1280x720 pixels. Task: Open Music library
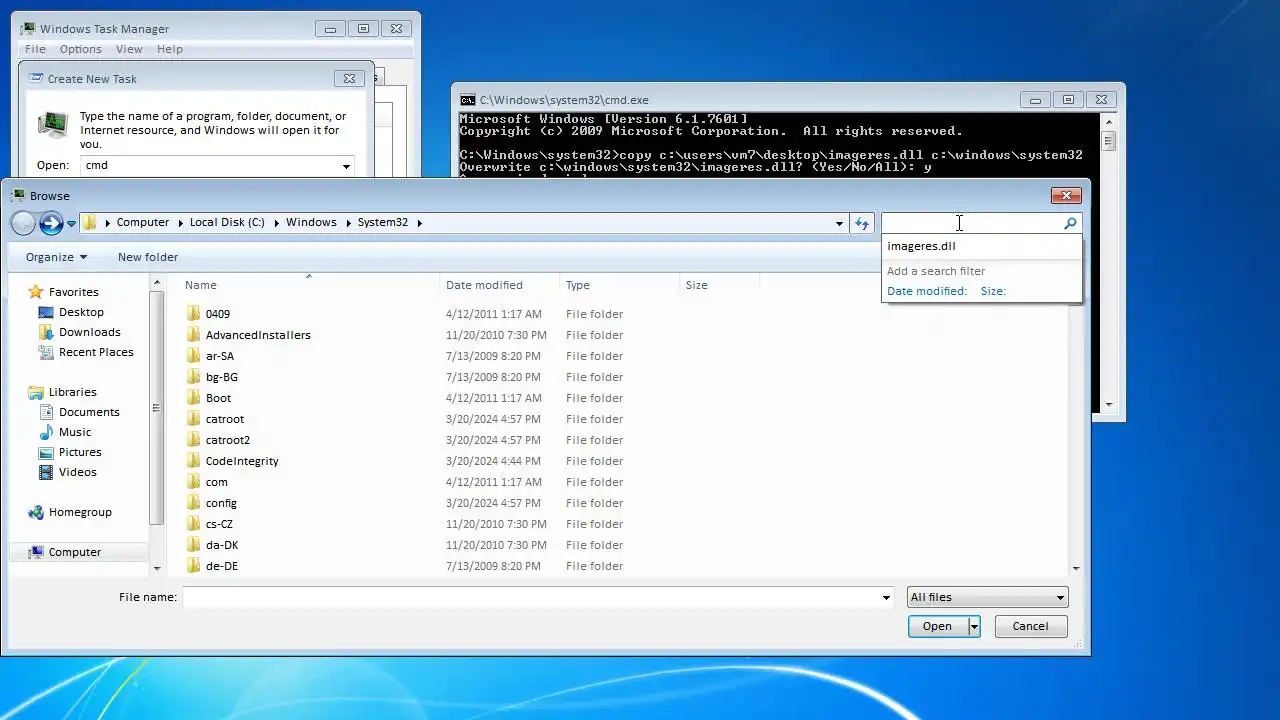75,432
